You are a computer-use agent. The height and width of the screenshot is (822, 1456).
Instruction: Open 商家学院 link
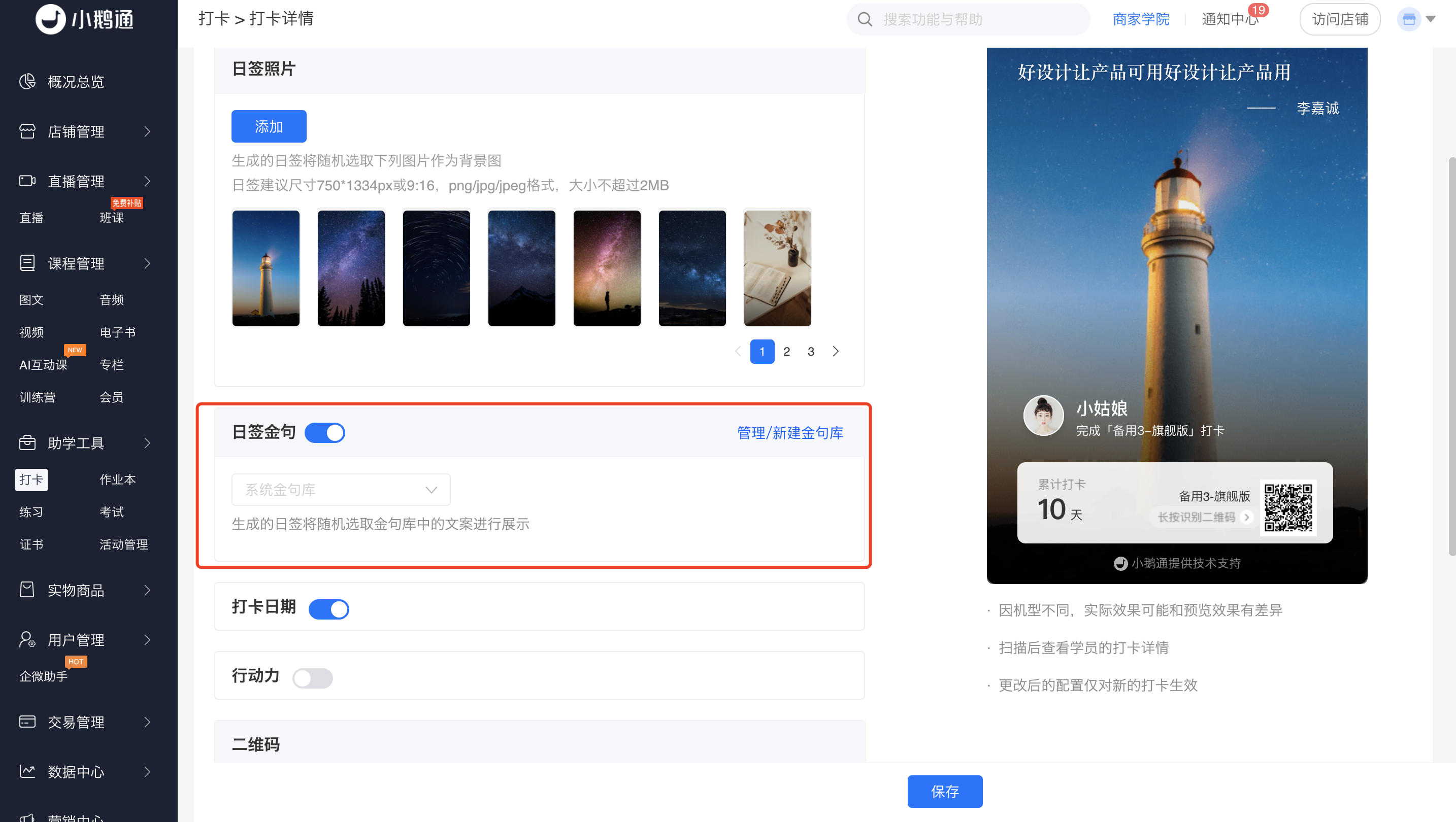(x=1141, y=19)
